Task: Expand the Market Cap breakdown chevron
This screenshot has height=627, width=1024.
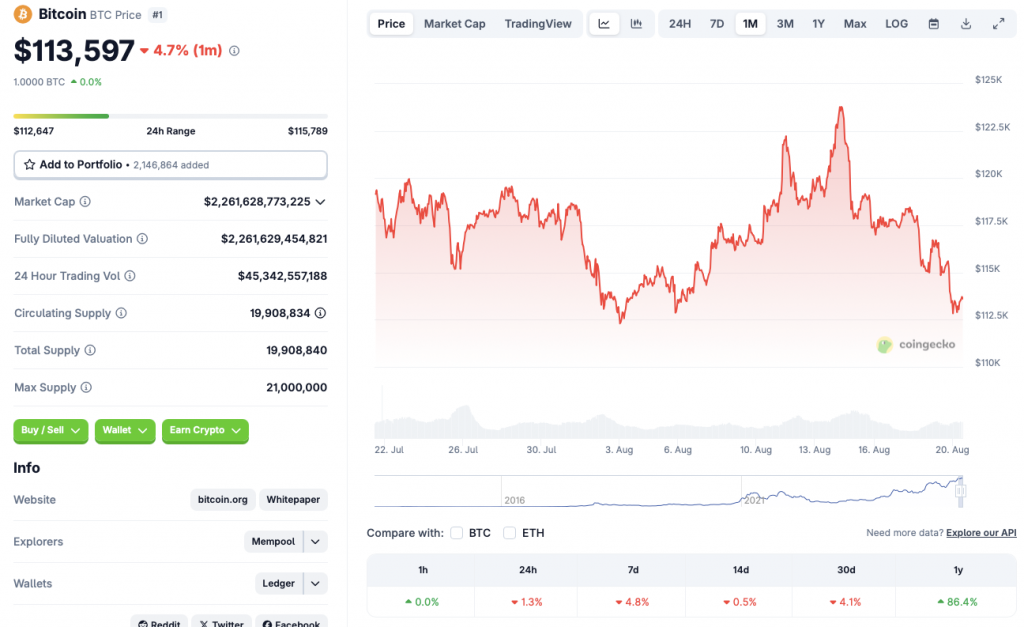Action: tap(322, 201)
